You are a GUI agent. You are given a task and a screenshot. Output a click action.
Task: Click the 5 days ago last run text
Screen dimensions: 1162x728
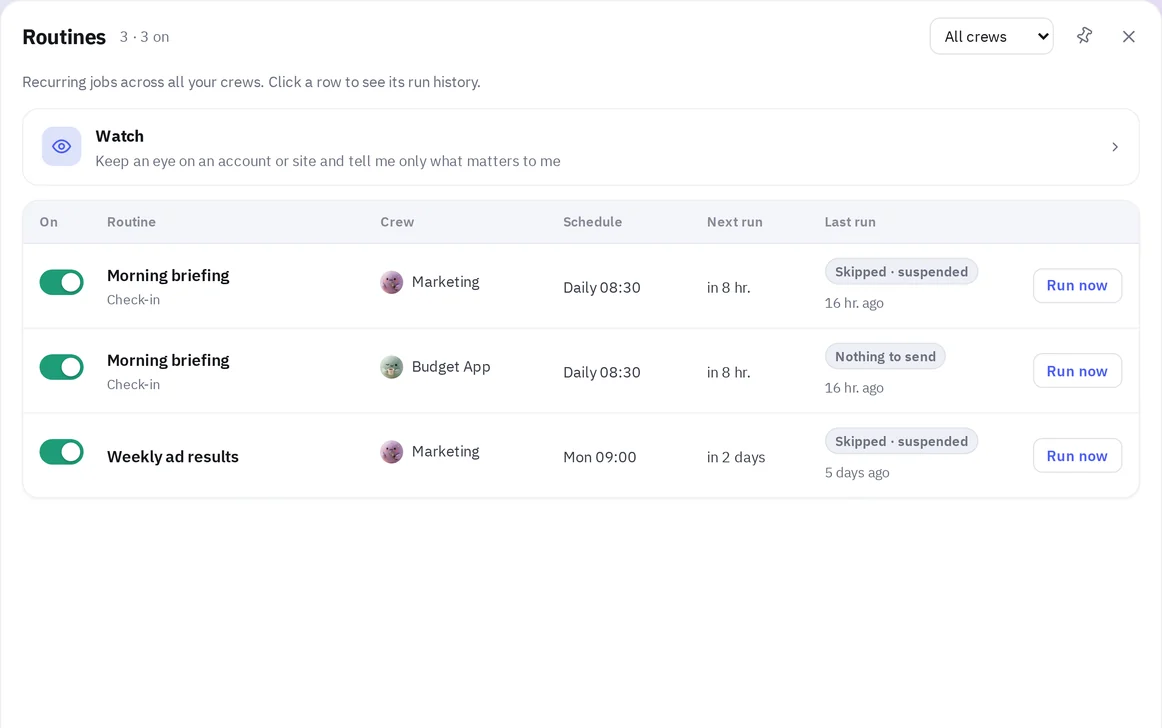pyautogui.click(x=857, y=473)
